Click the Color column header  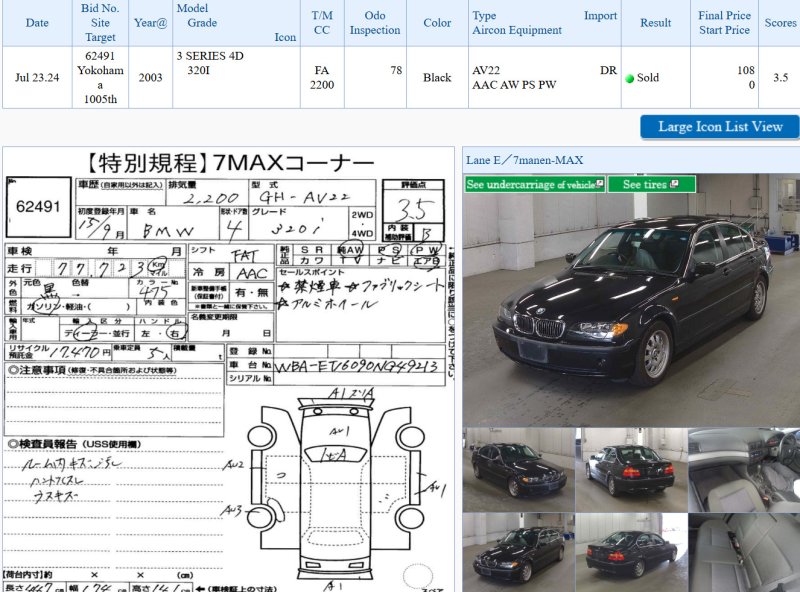(x=437, y=23)
